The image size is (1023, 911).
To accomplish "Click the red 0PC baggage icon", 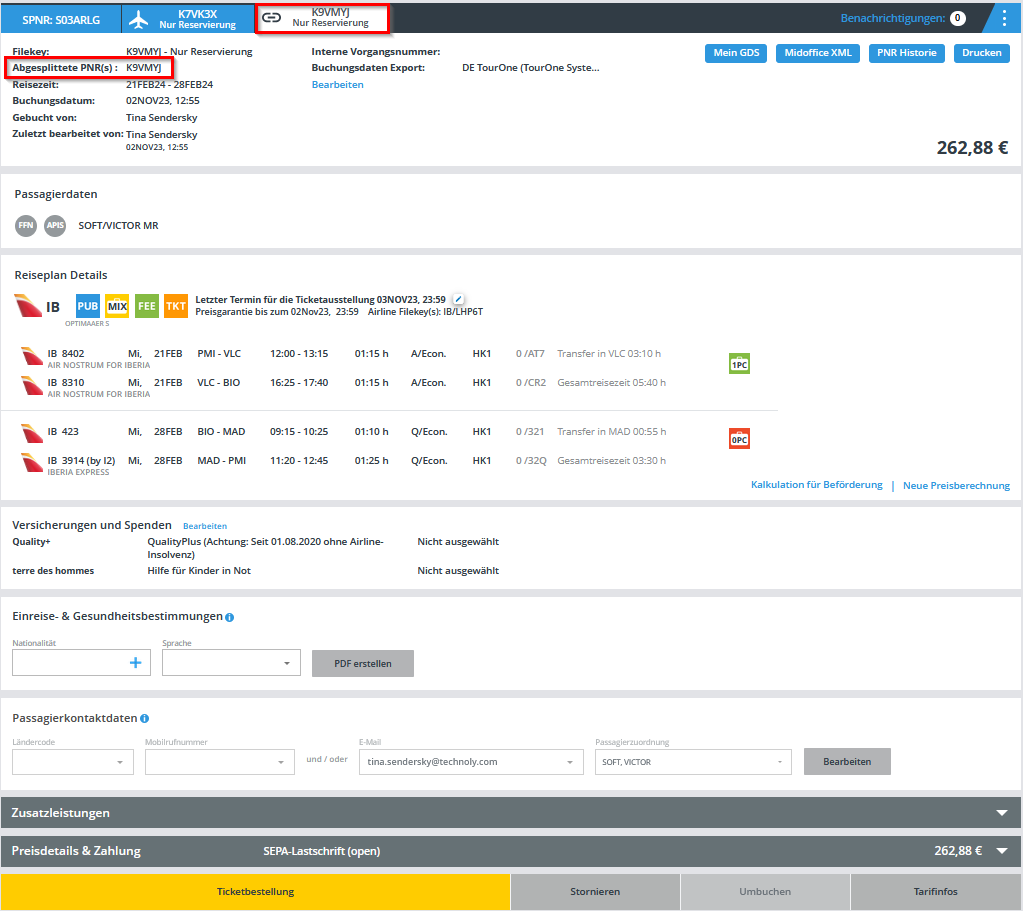I will coord(739,439).
